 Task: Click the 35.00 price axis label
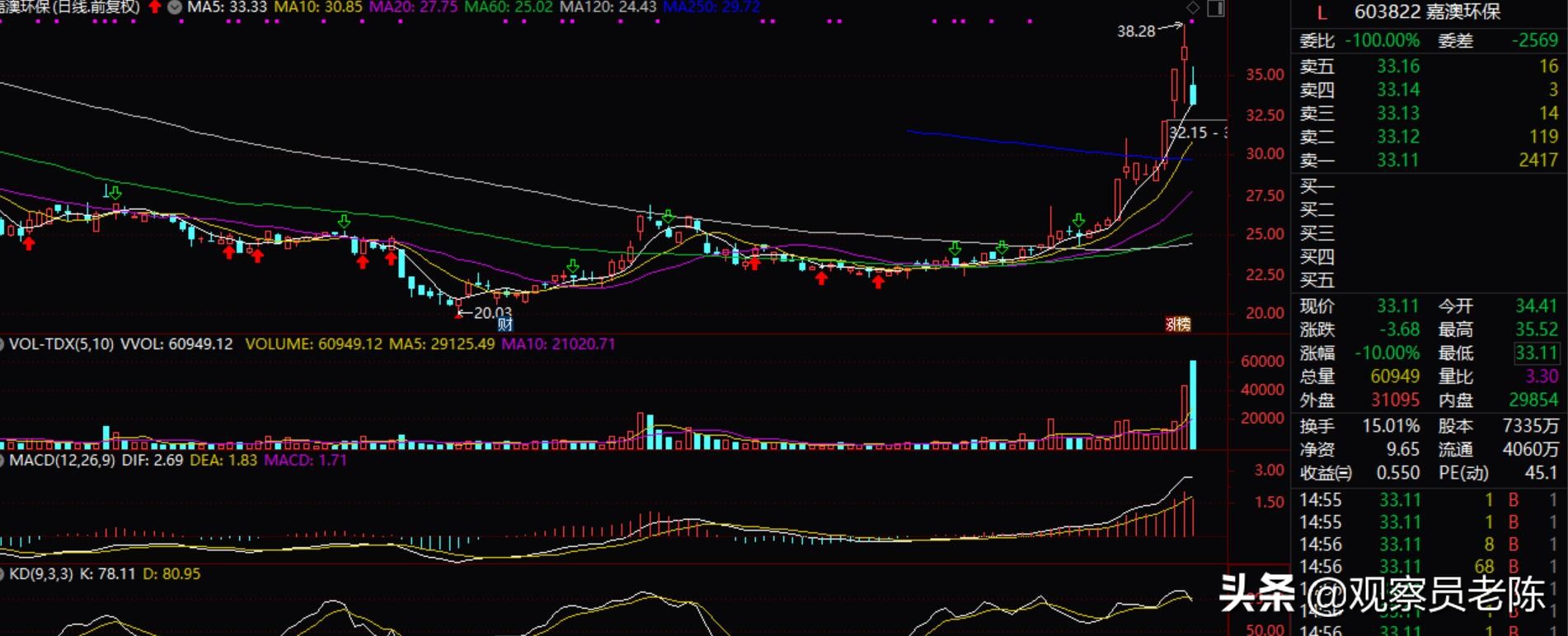click(1265, 74)
